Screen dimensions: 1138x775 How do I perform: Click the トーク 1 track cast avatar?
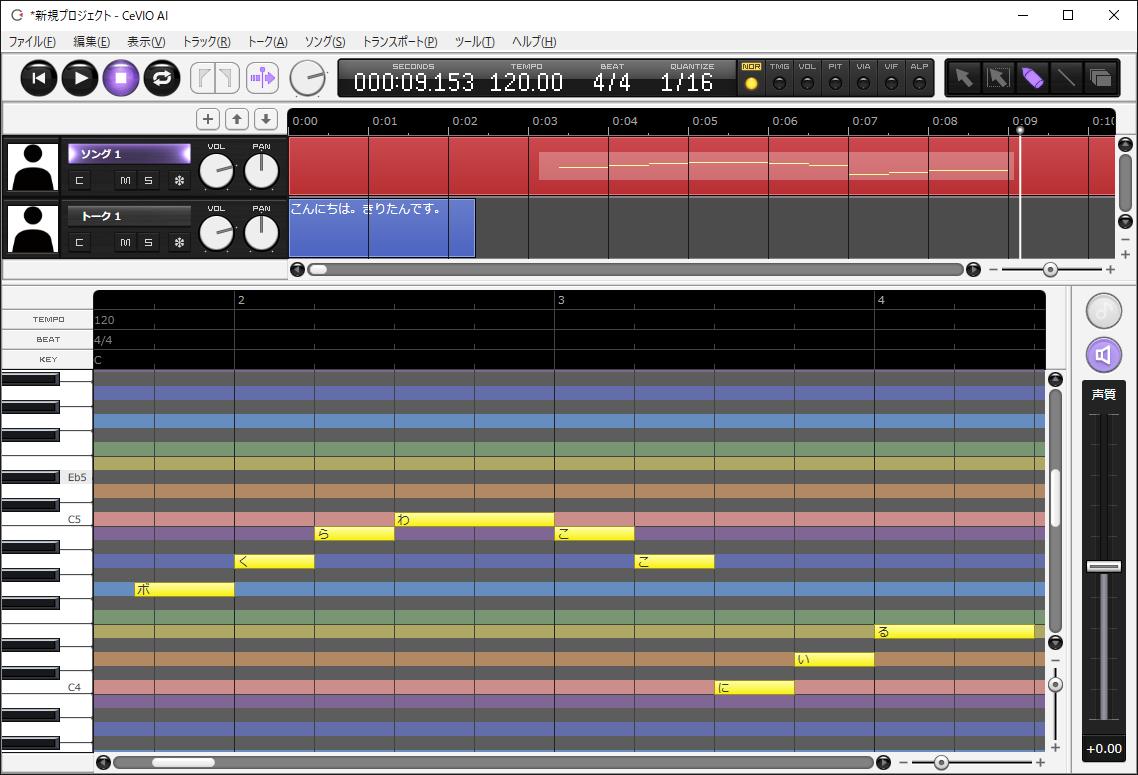click(x=32, y=229)
